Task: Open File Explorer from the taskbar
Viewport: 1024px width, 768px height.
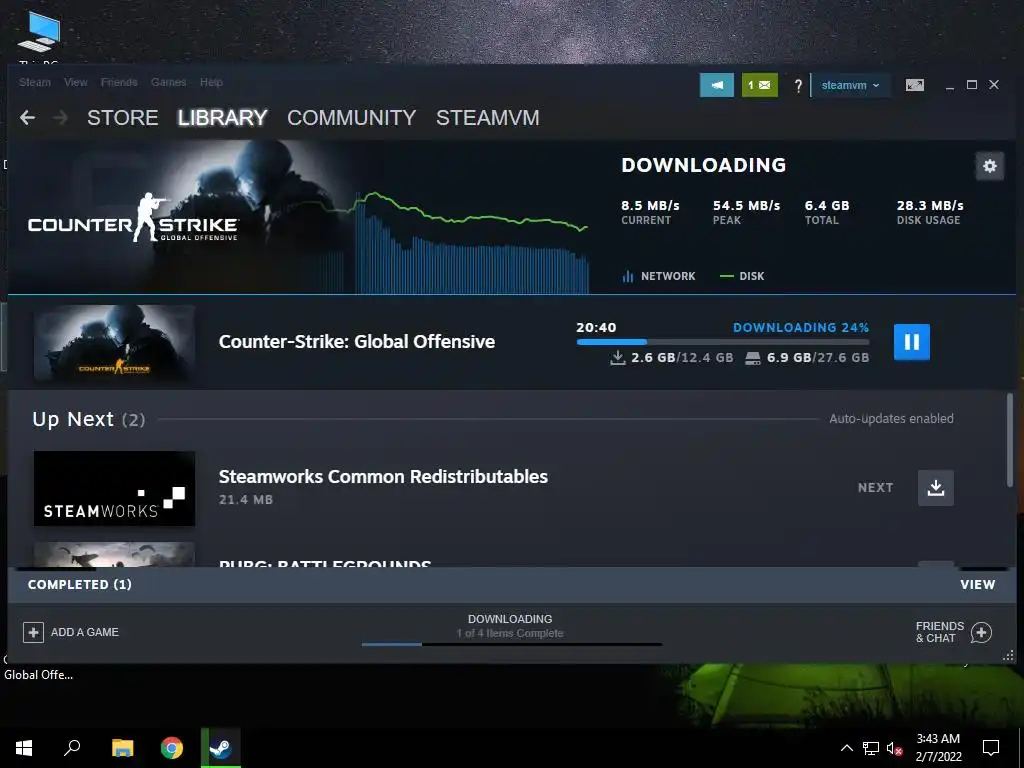Action: pos(122,748)
